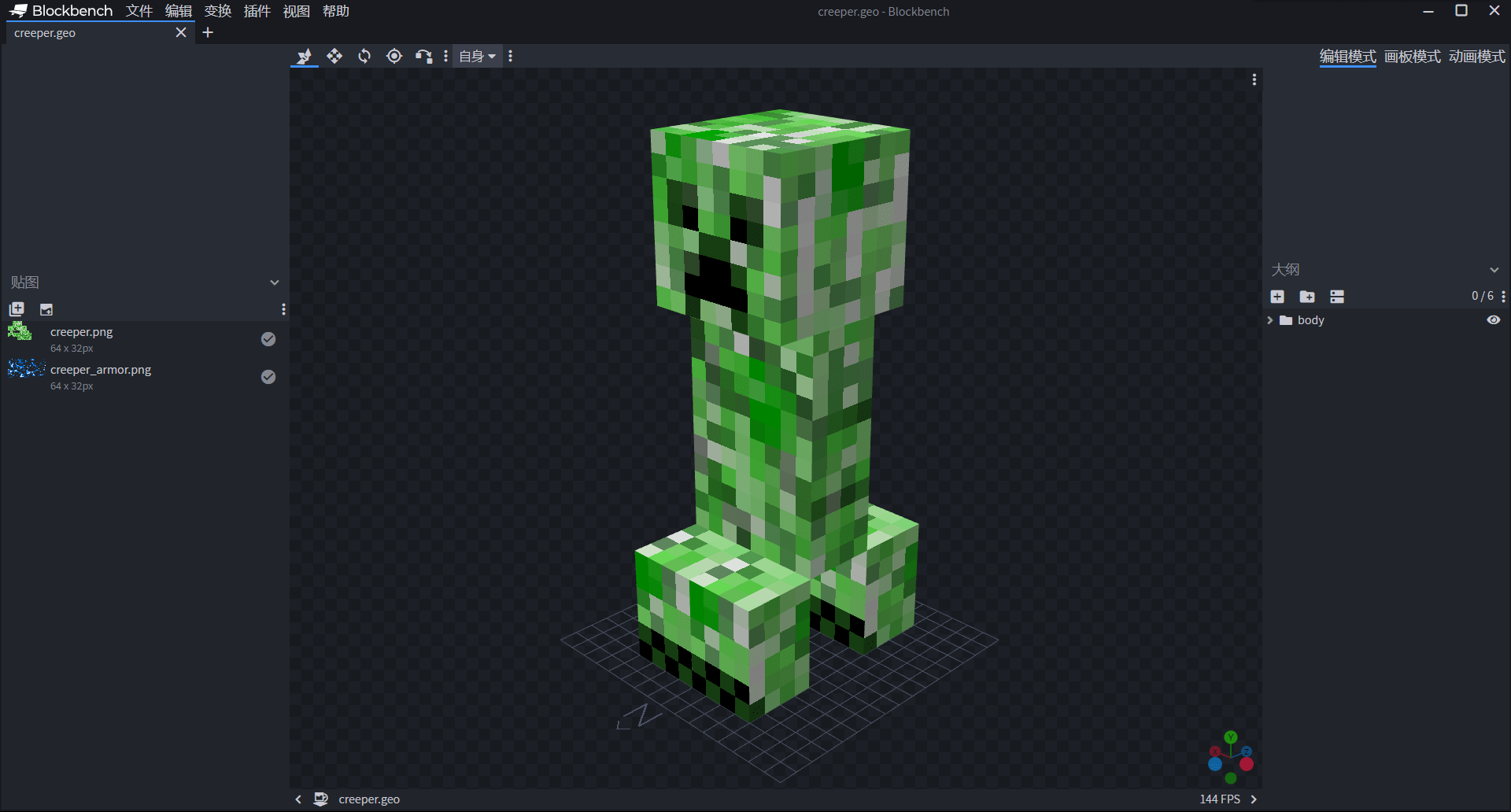The width and height of the screenshot is (1511, 812).
Task: Select the creeper.png texture thumbnail
Action: (20, 331)
